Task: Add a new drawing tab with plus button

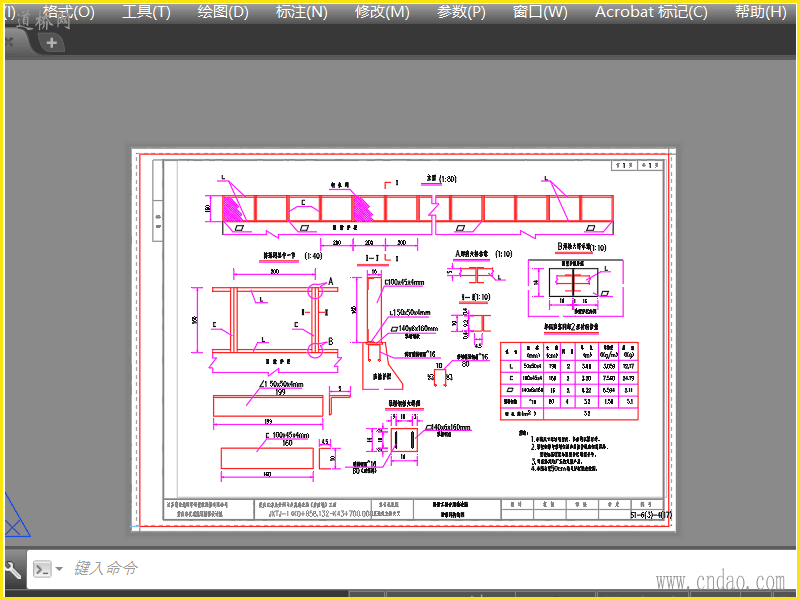Action: 52,43
